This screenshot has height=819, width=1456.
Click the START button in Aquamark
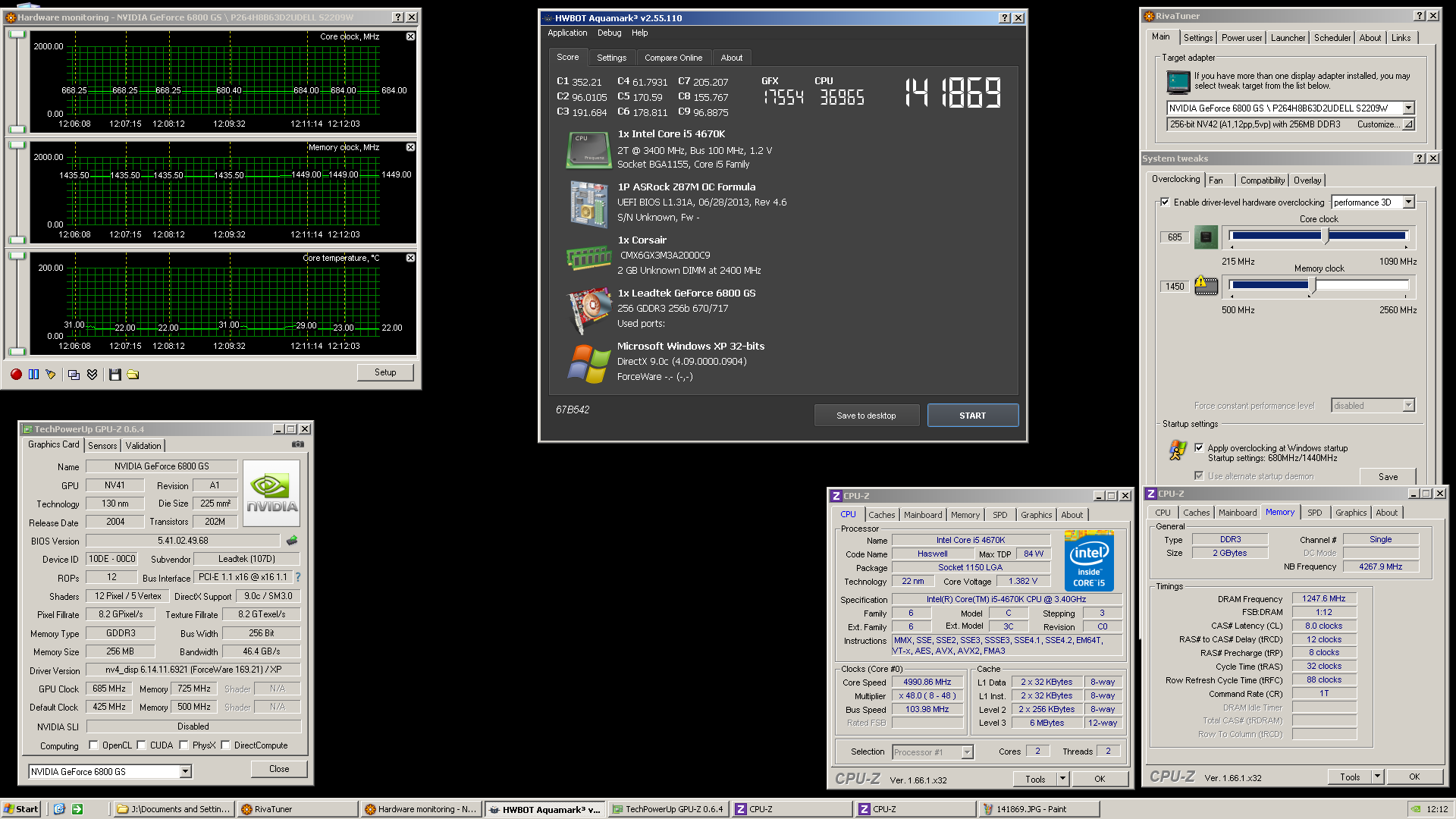pyautogui.click(x=972, y=416)
